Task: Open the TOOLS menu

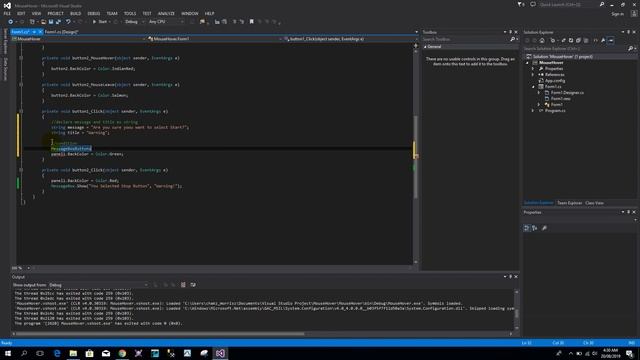Action: coord(130,13)
